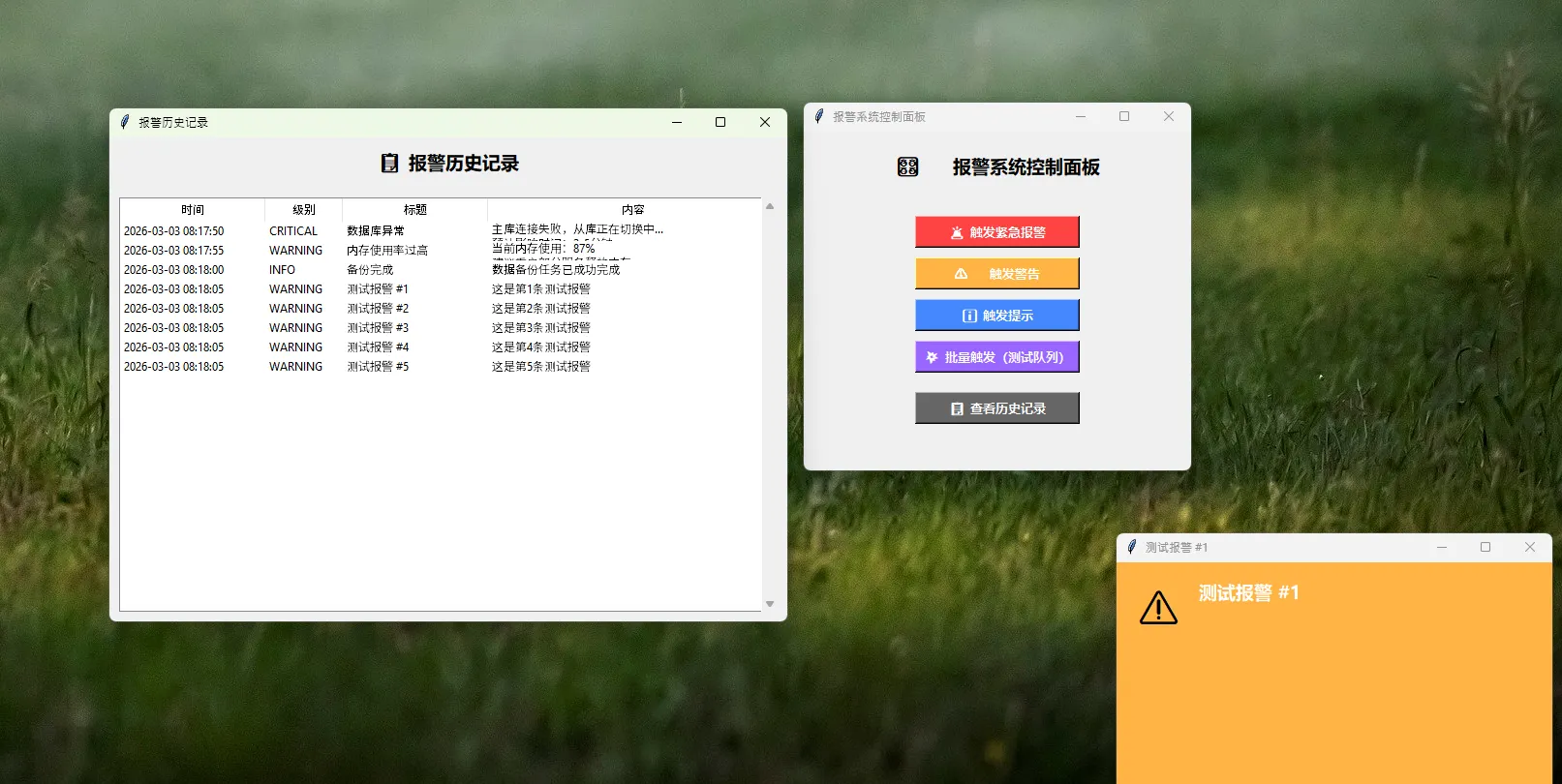1562x784 pixels.
Task: Click the warning triangle icon in alert popup
Action: [1158, 608]
